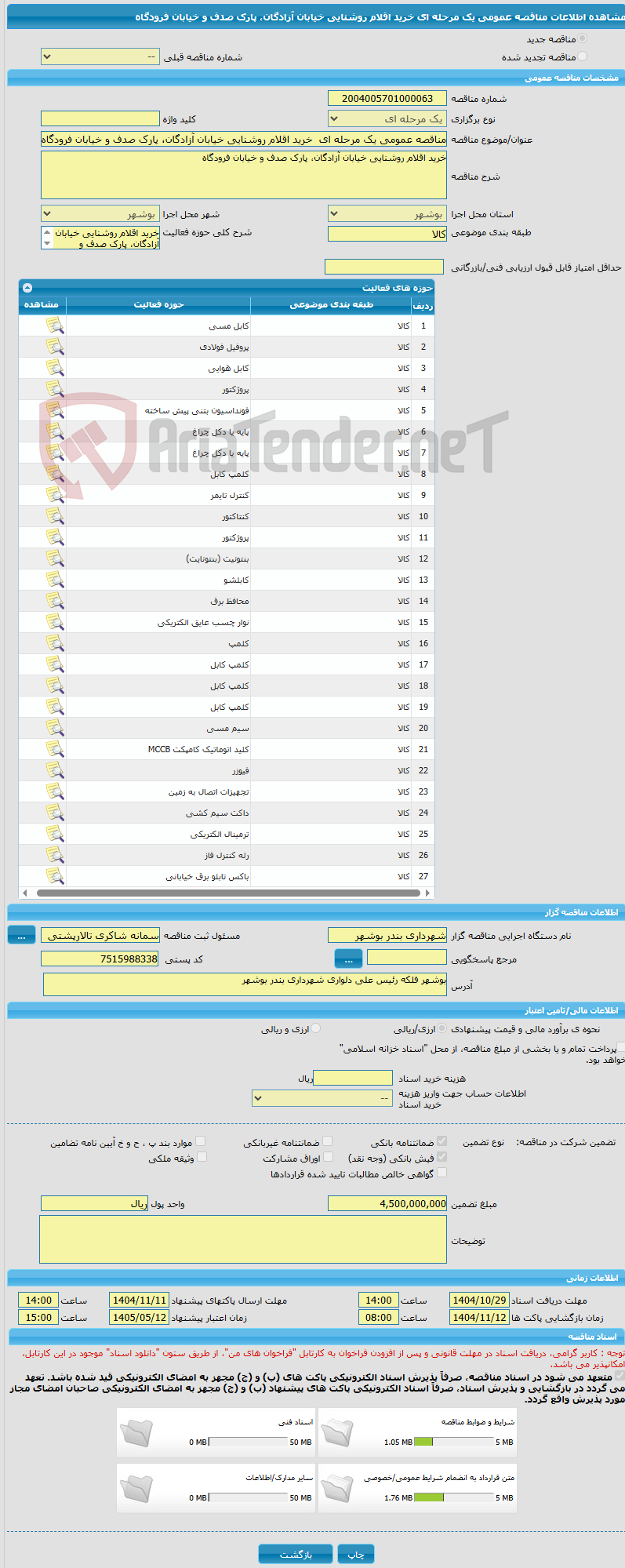Click the ردیف column header

[x=423, y=305]
